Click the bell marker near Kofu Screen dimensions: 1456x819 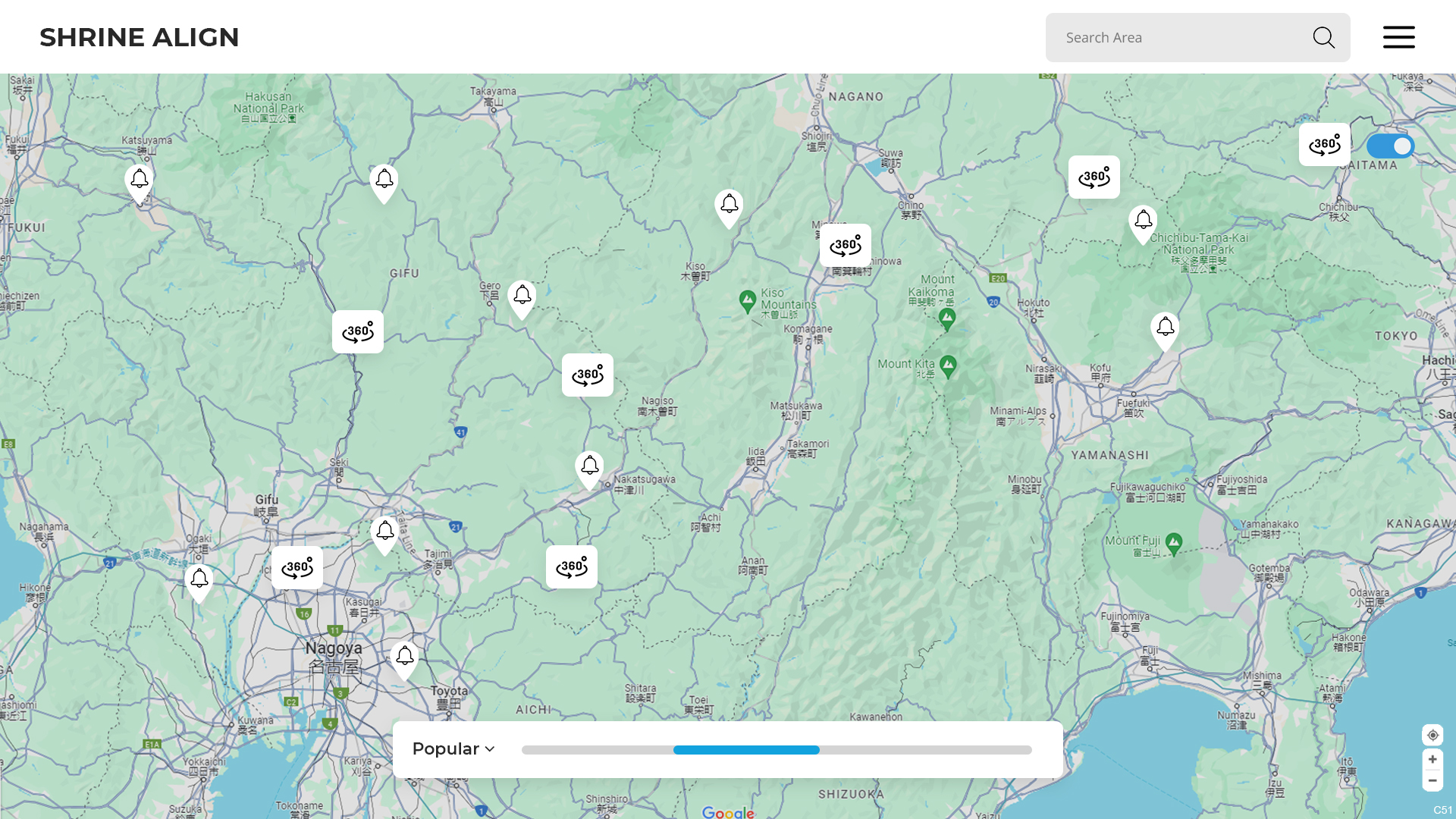coord(1165,328)
